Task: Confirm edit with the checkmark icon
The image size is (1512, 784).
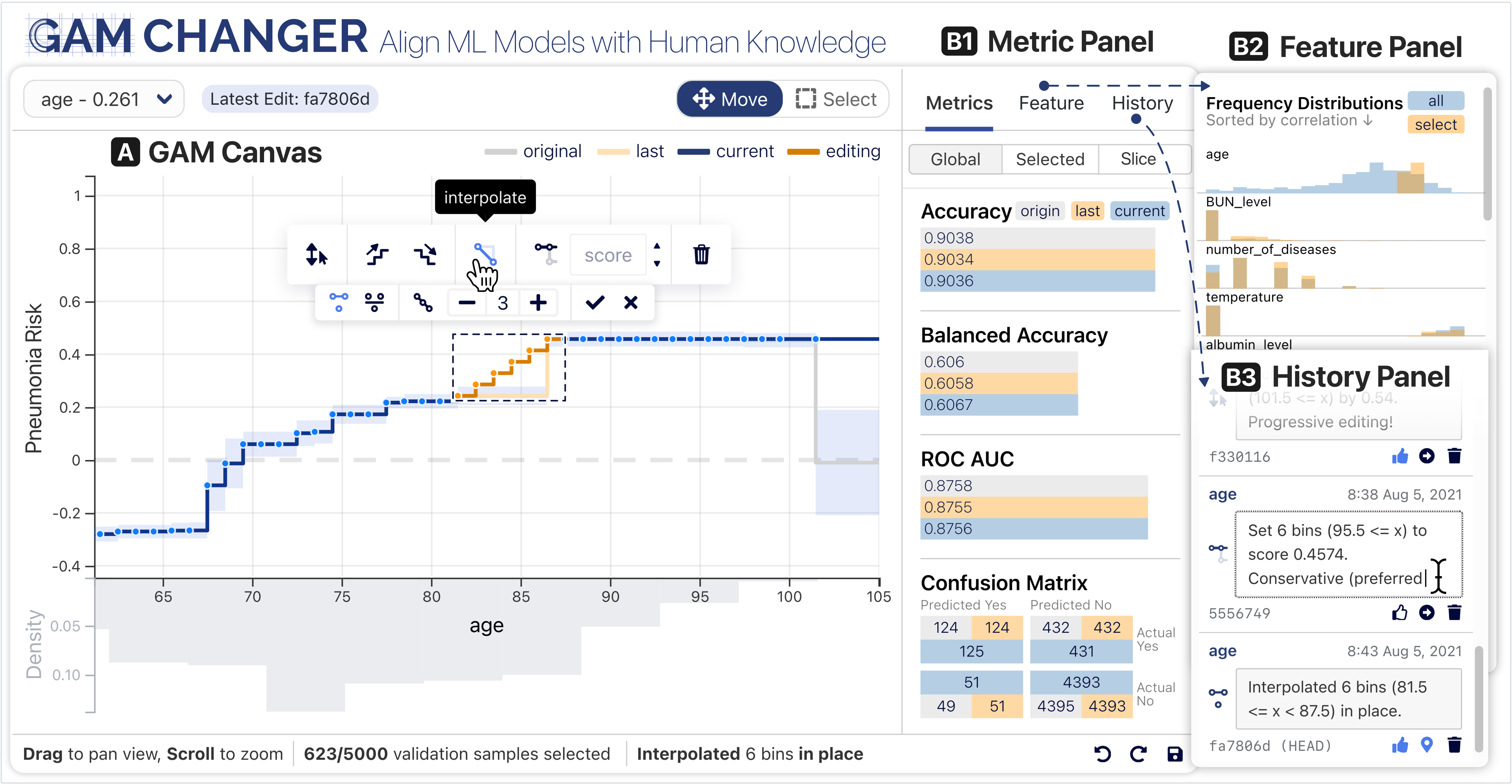Action: (x=595, y=303)
